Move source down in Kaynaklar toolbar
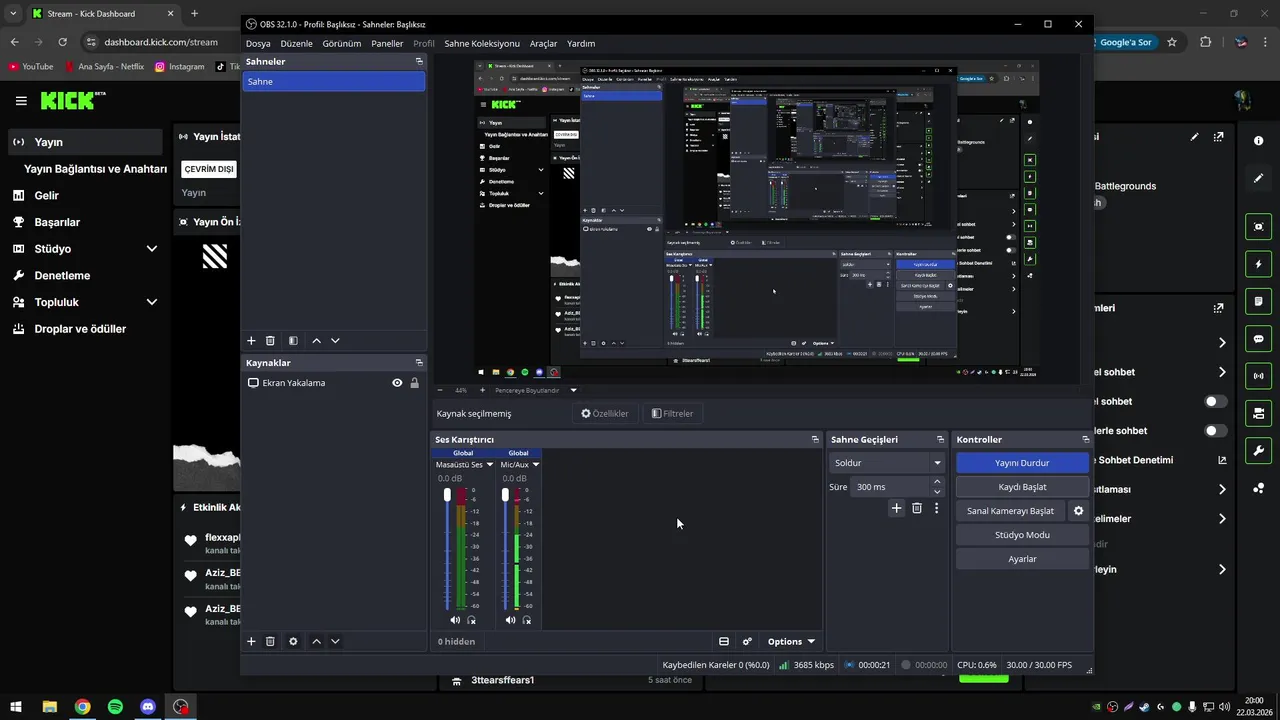This screenshot has width=1280, height=720. click(335, 641)
